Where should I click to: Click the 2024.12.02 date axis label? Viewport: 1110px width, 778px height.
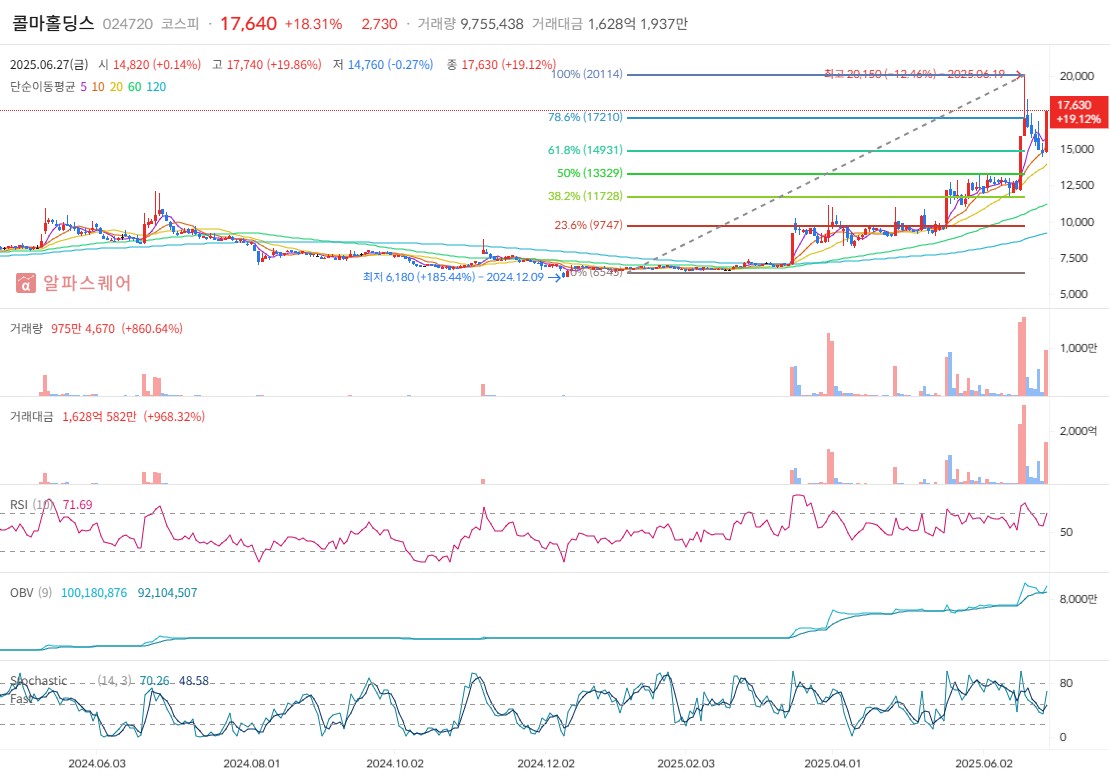pos(546,764)
